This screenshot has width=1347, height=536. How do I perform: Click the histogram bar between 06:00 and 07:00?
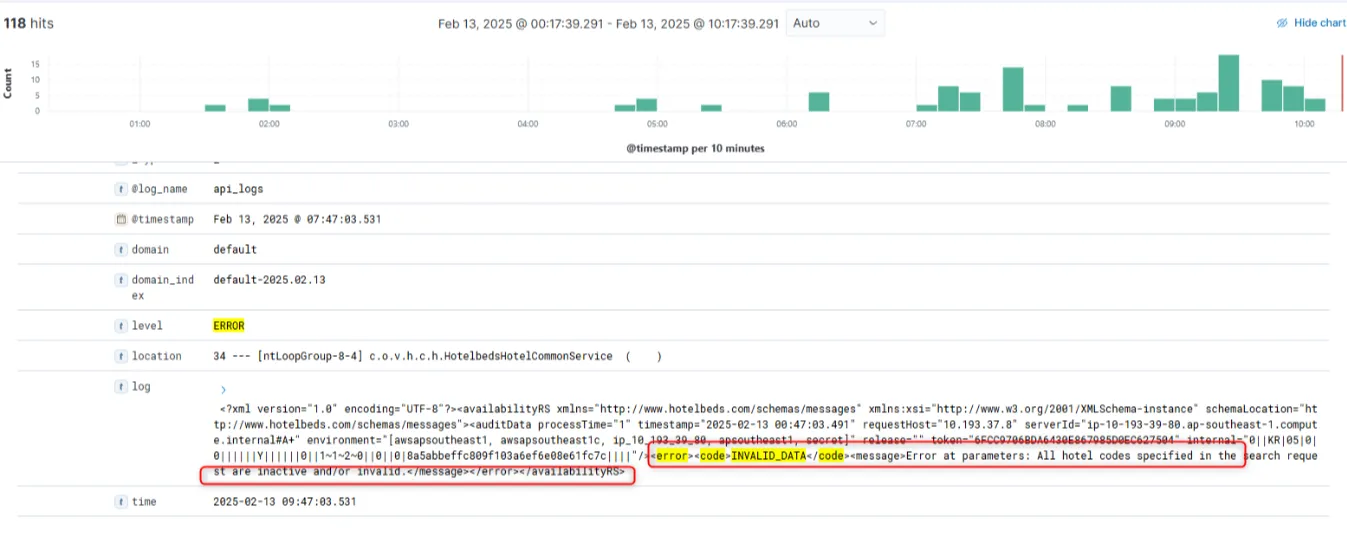tap(819, 101)
